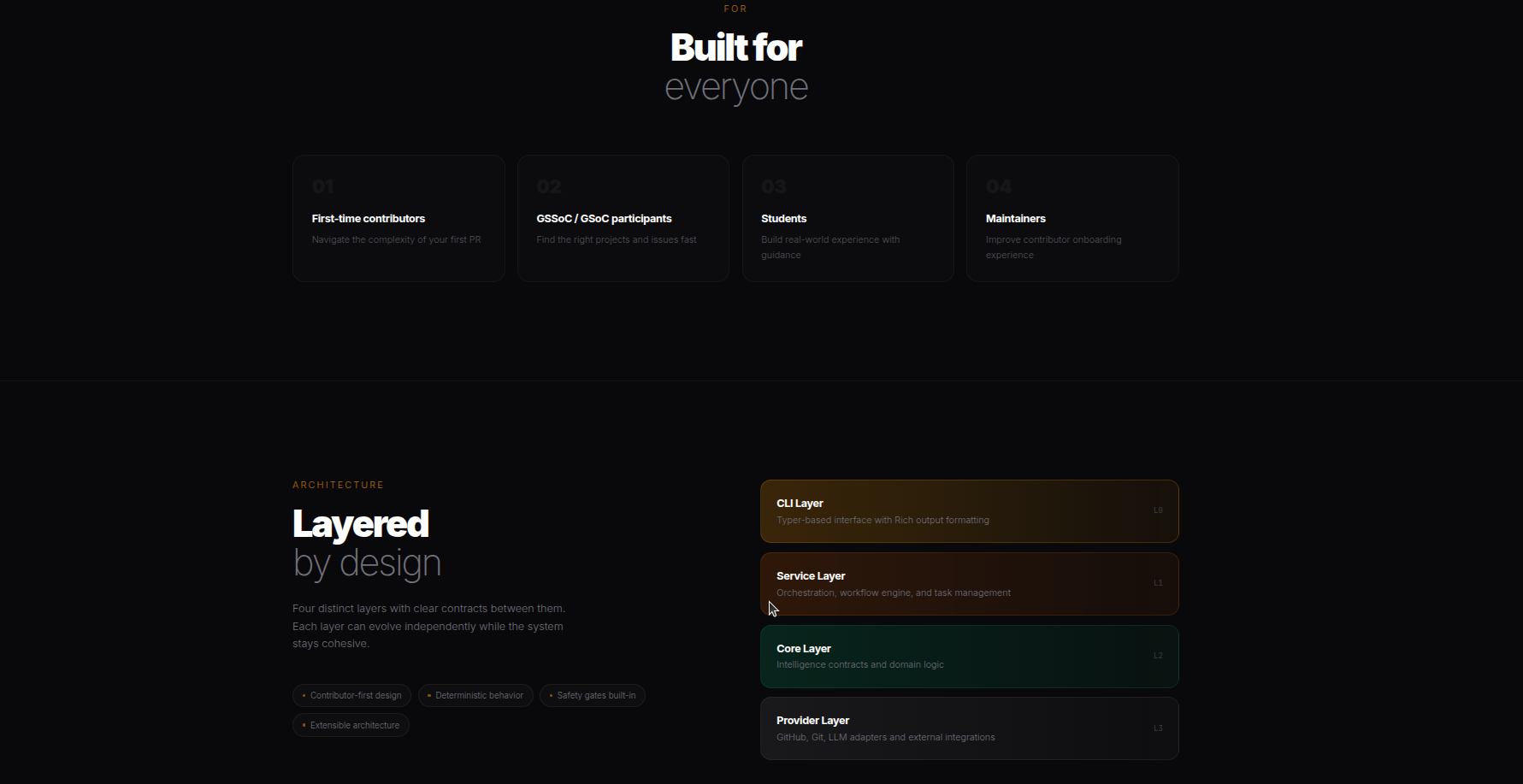Select the GSSoC / GSoC participants card
Viewport: 1523px width, 784px height.
click(623, 218)
